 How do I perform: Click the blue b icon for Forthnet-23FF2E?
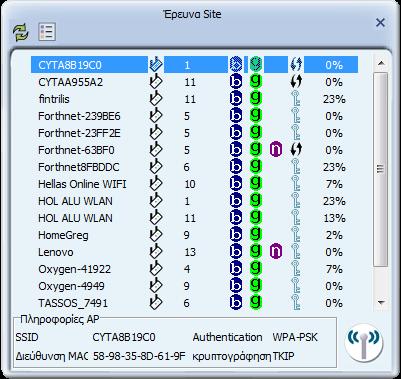236,133
